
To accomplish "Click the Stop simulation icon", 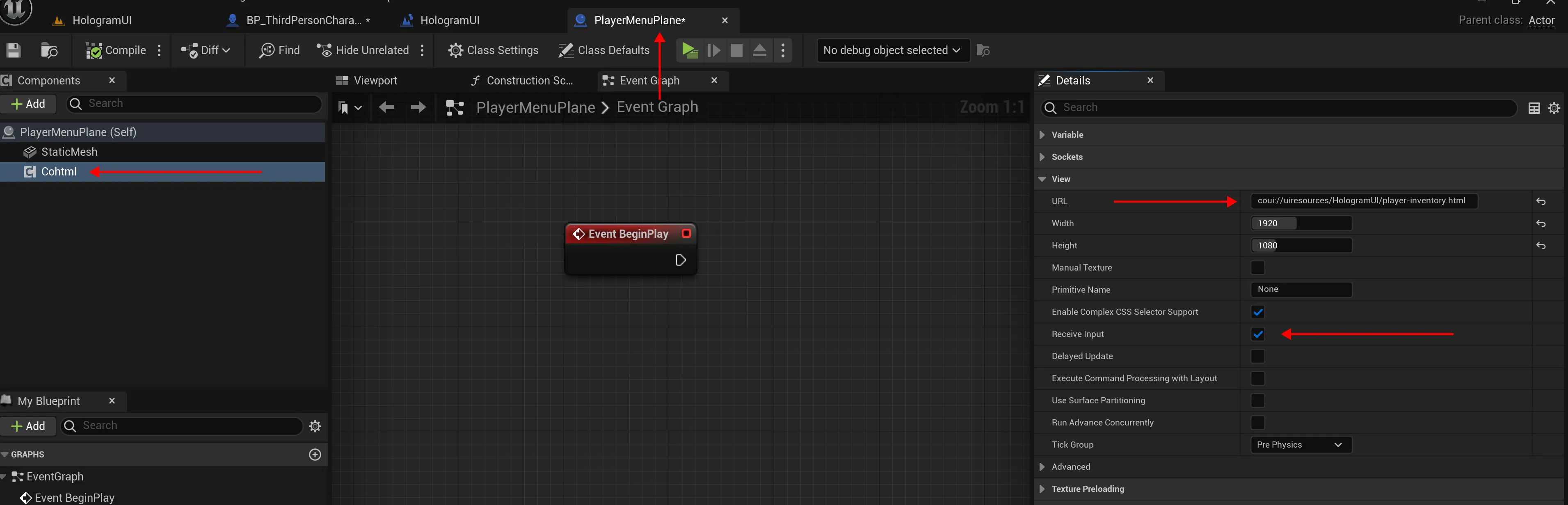I will [736, 50].
